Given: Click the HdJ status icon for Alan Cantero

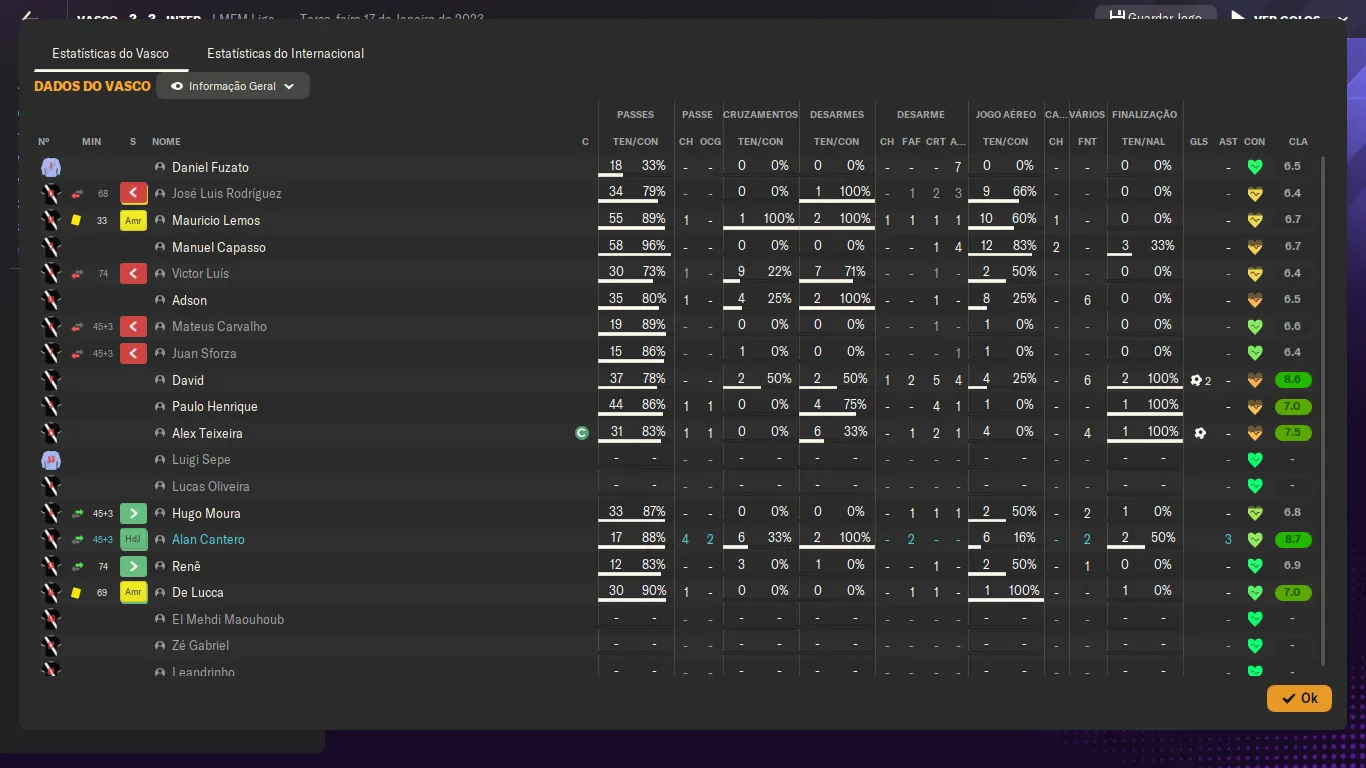Looking at the screenshot, I should (x=133, y=539).
